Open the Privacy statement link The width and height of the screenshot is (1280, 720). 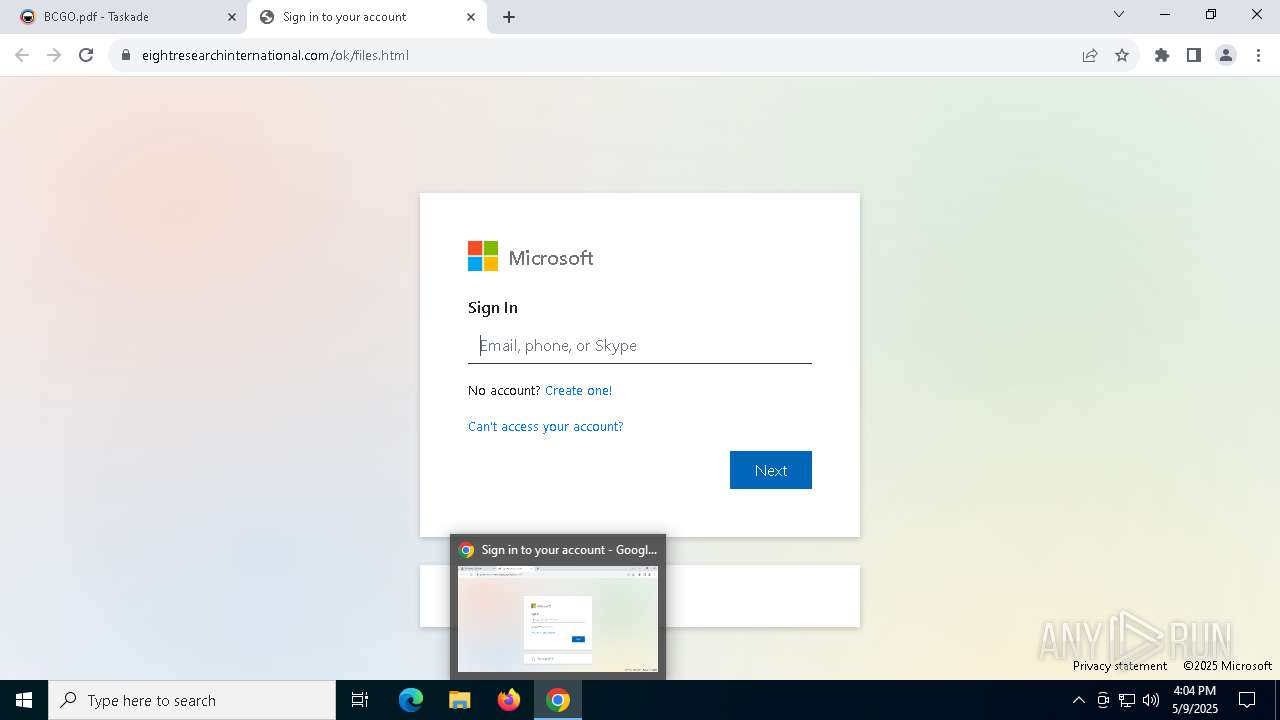(1120, 666)
